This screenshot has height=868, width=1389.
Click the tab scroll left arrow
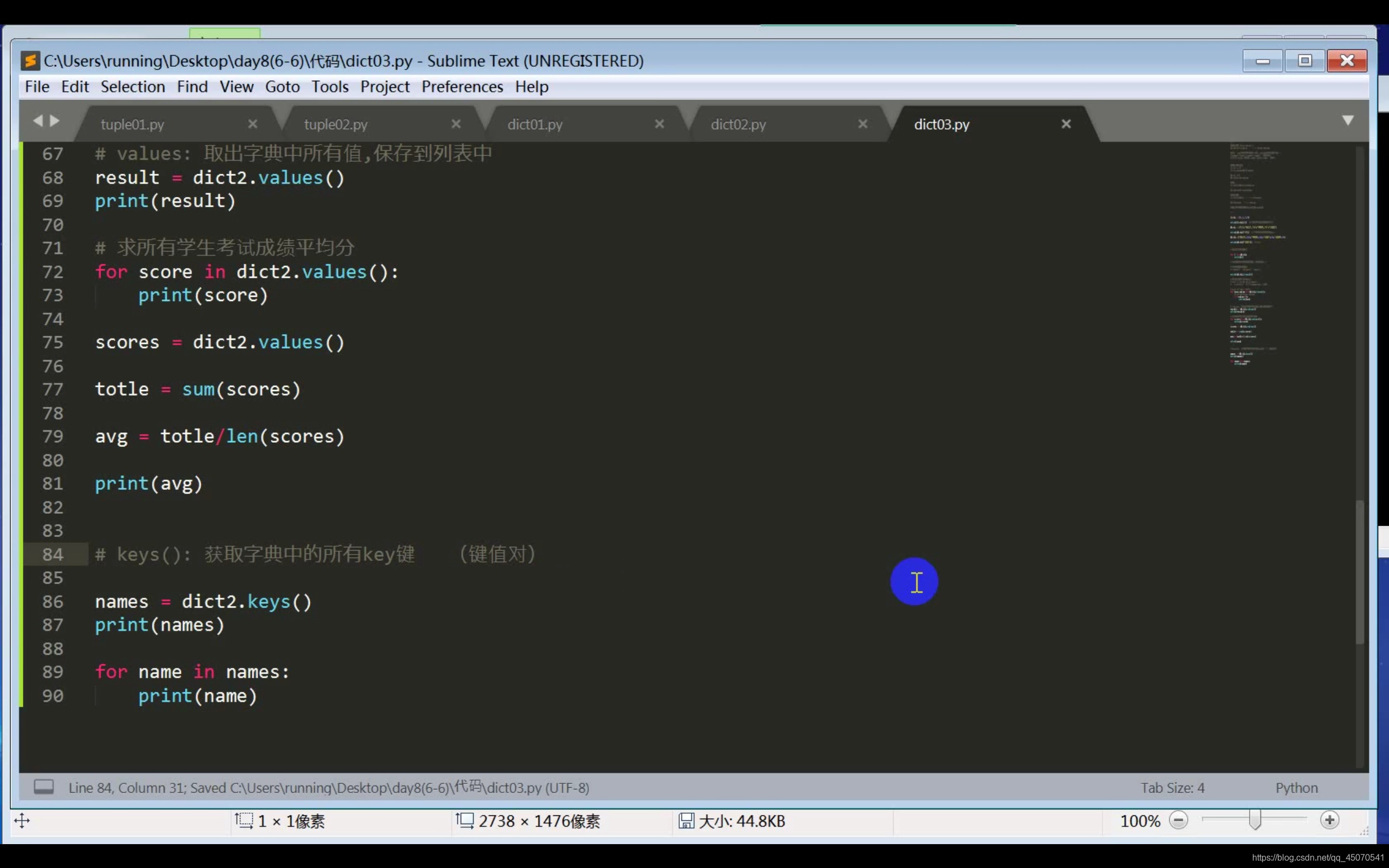tap(38, 120)
